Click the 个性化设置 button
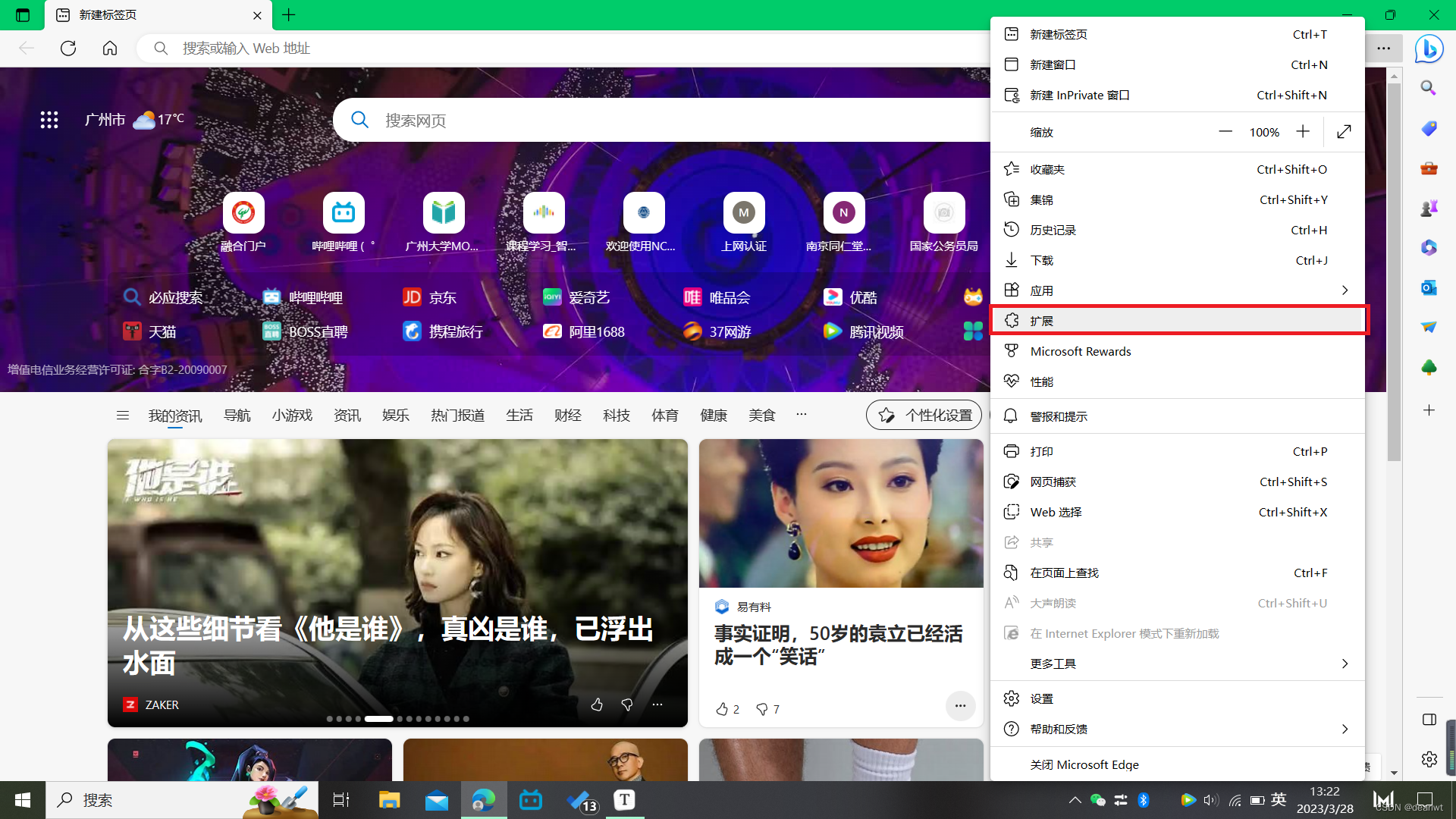Screen dimensions: 1456x819 pyautogui.click(x=924, y=415)
